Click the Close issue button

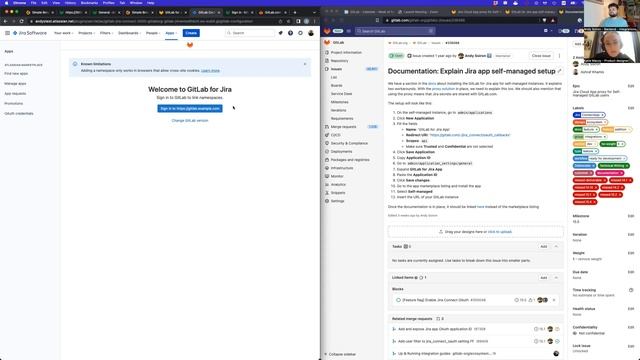[x=541, y=56]
